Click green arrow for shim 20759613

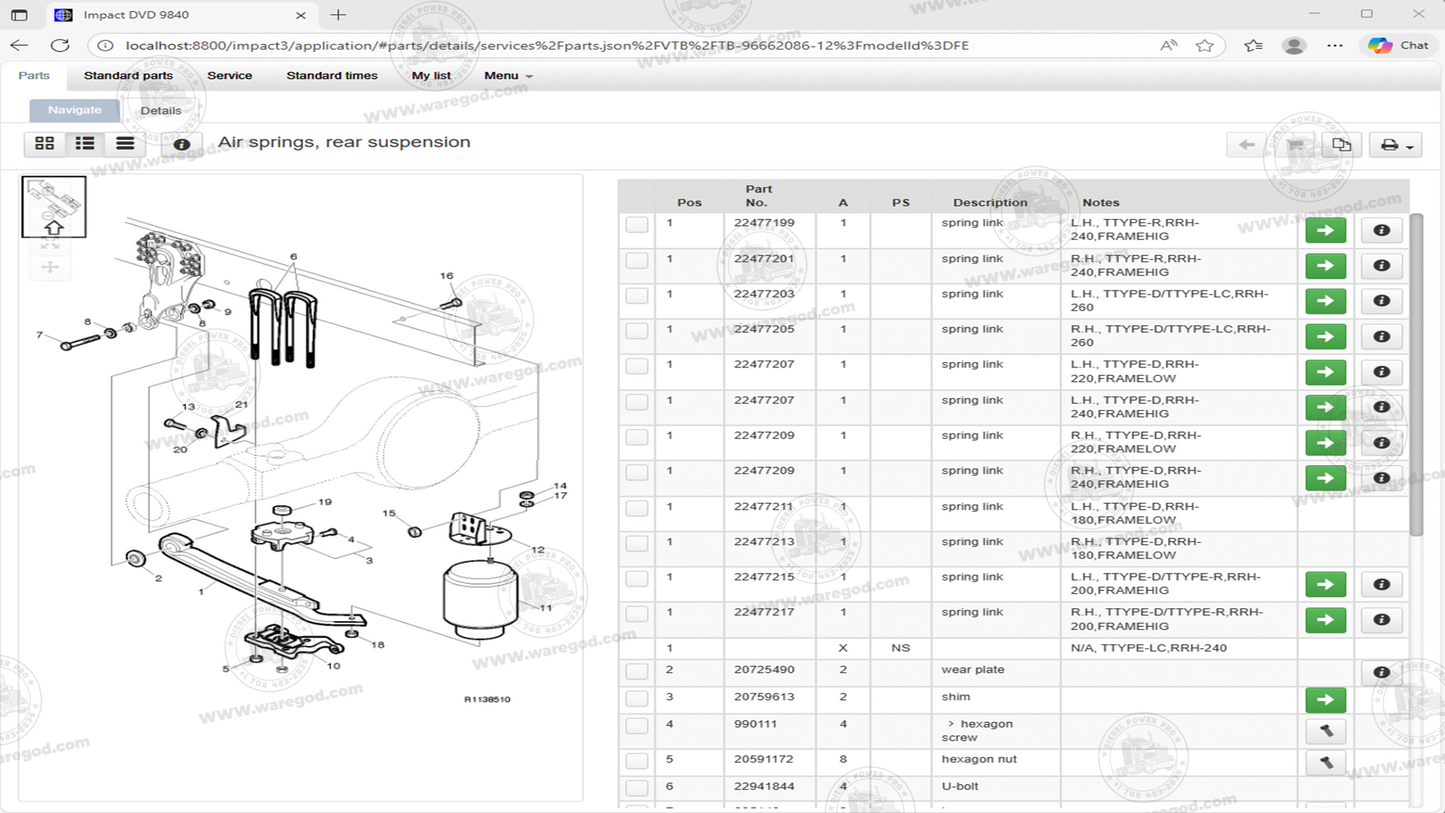pyautogui.click(x=1325, y=700)
